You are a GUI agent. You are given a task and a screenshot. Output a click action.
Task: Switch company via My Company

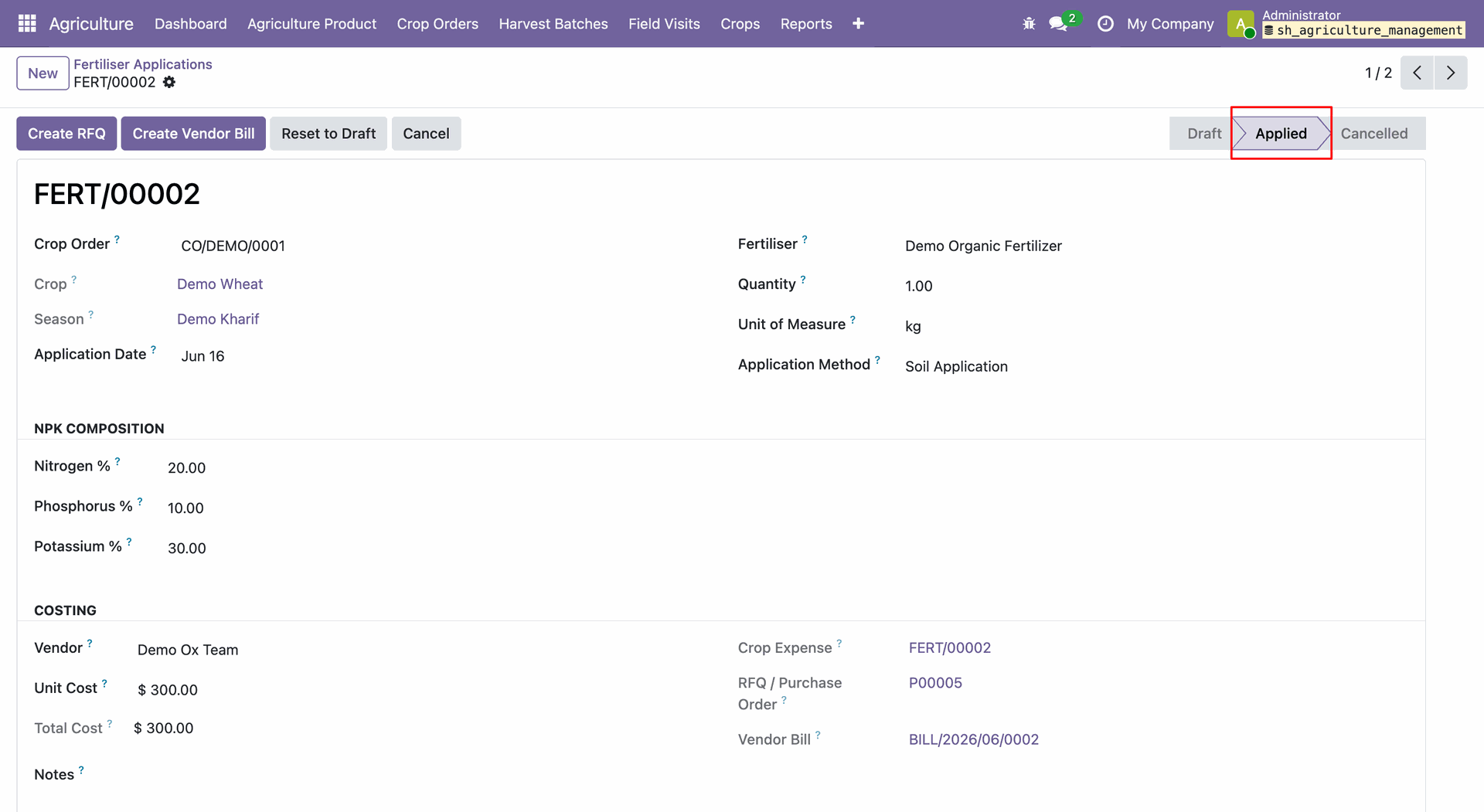(1169, 24)
